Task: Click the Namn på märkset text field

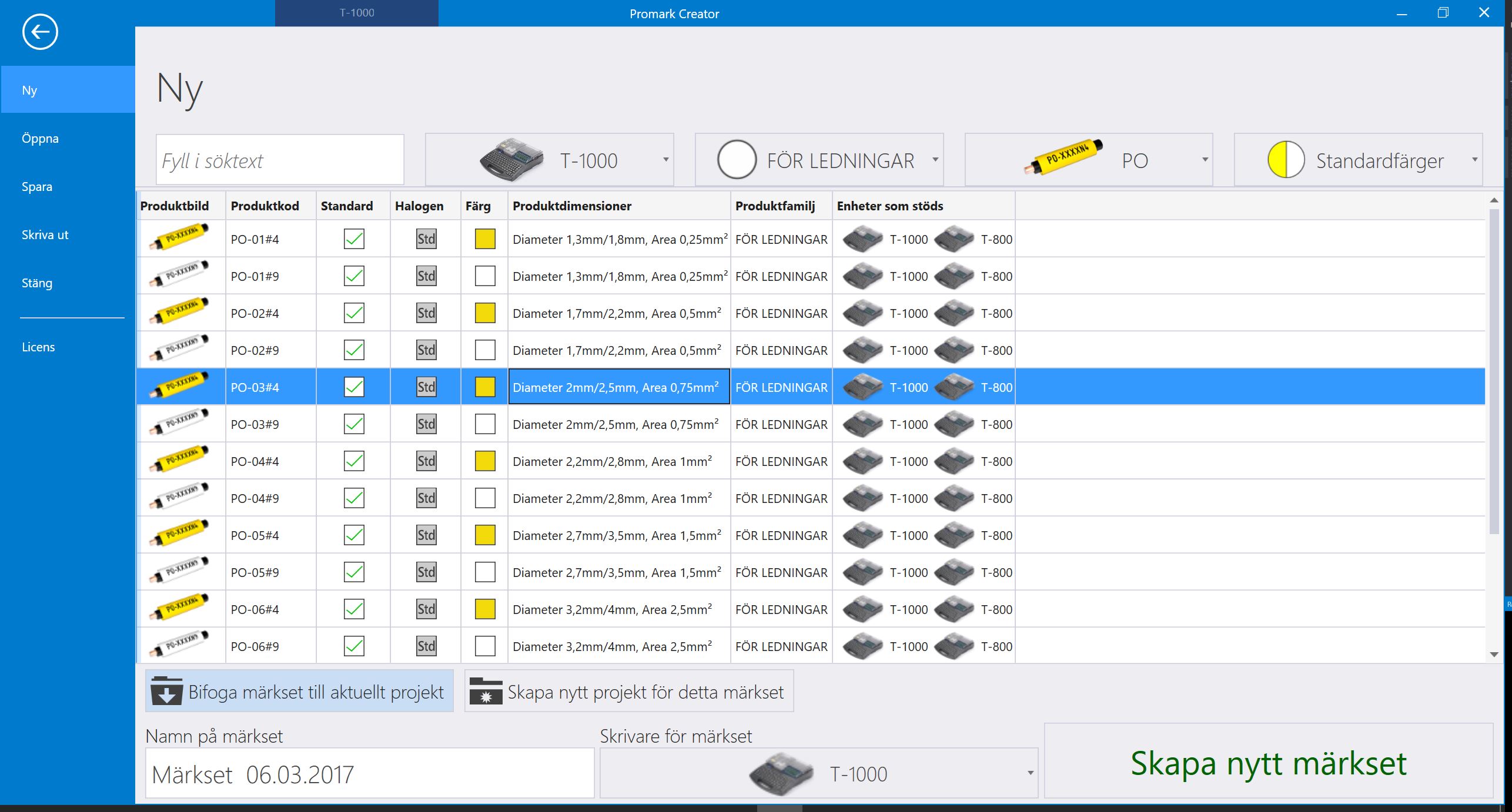Action: (x=370, y=773)
